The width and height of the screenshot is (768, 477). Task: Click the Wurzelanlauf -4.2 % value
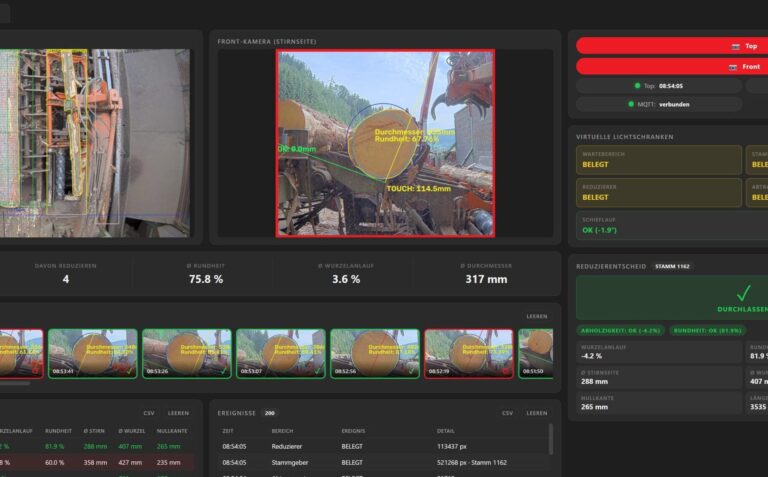[x=591, y=356]
